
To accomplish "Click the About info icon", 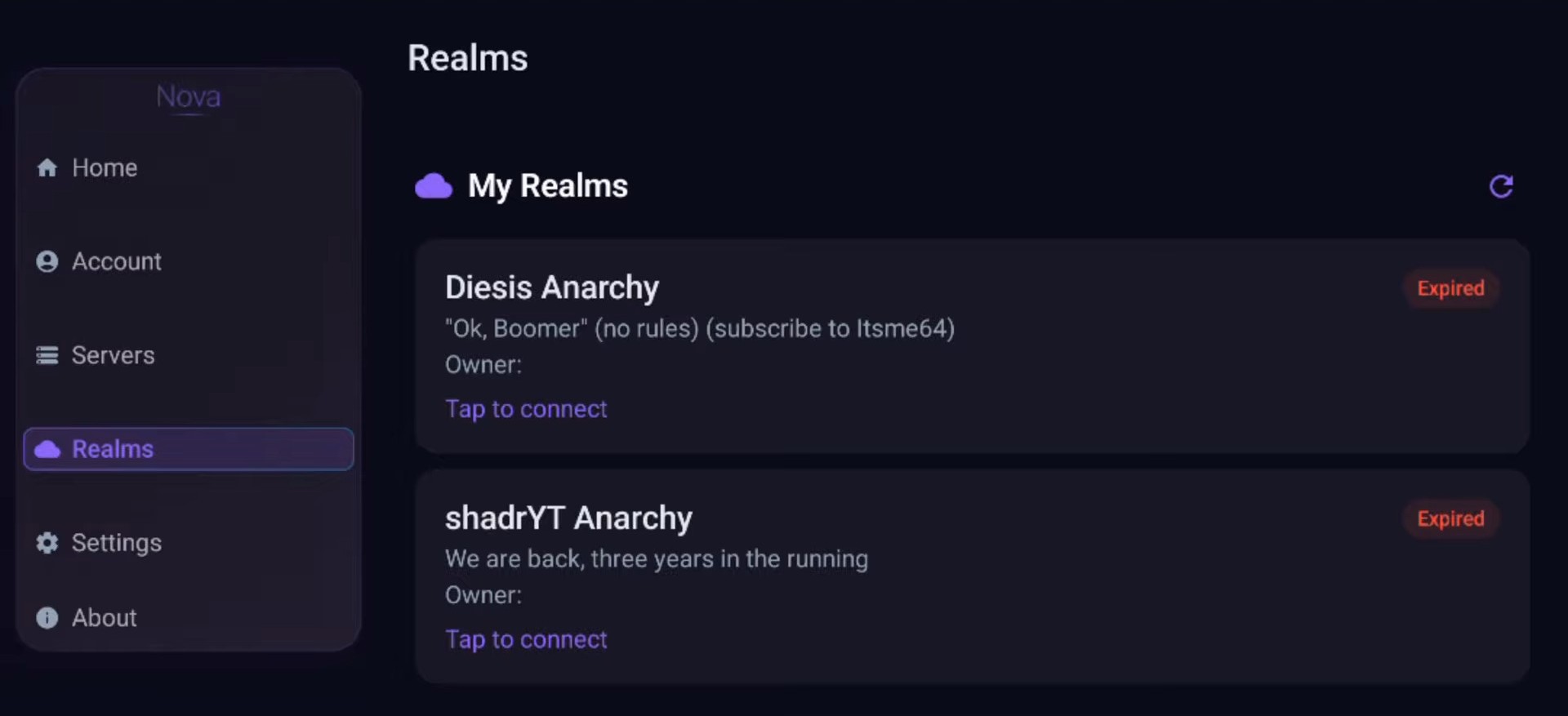I will [x=47, y=618].
